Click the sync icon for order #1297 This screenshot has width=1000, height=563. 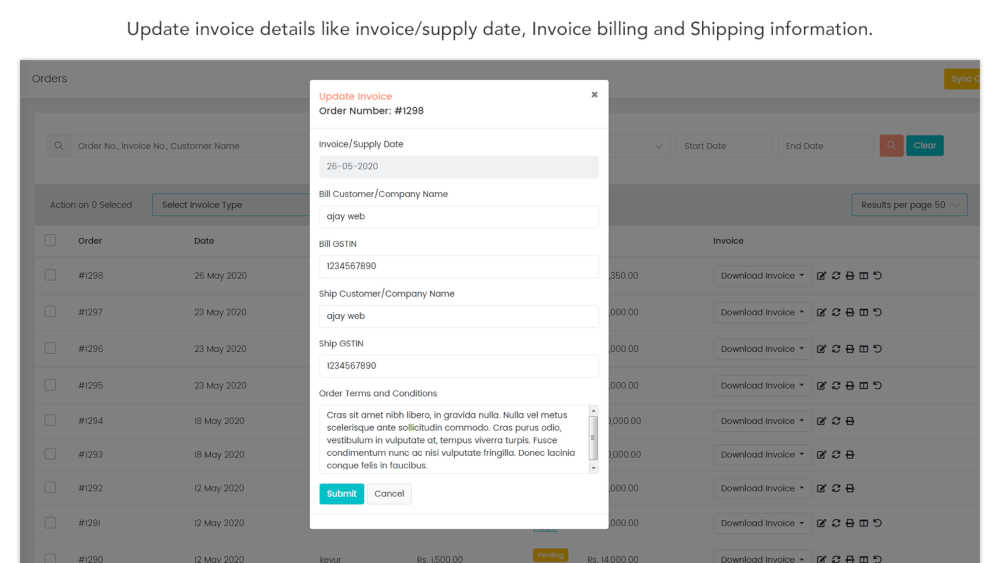(x=835, y=312)
